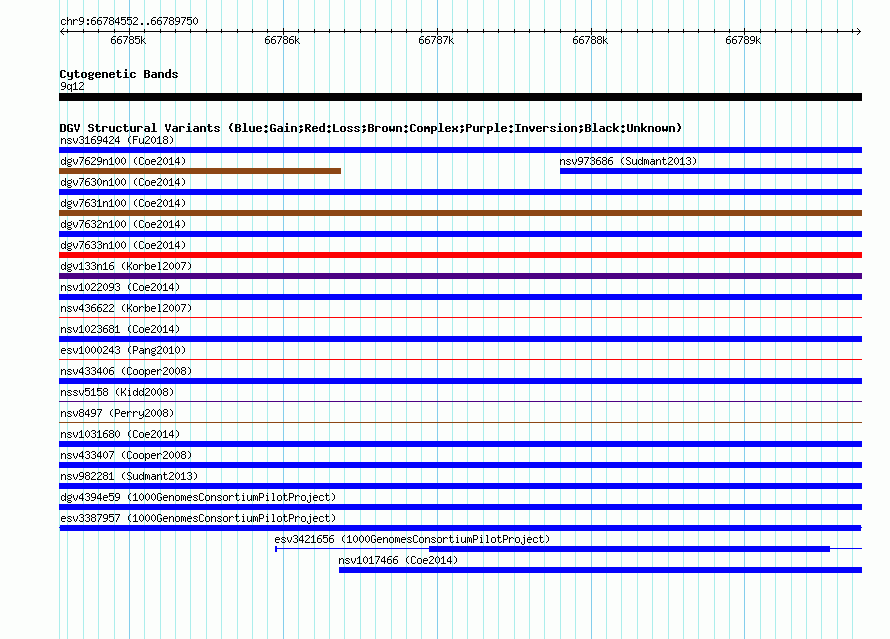Click the brown dgv7629n100 complex bar
Screen dimensions: 890x639
(x=200, y=171)
